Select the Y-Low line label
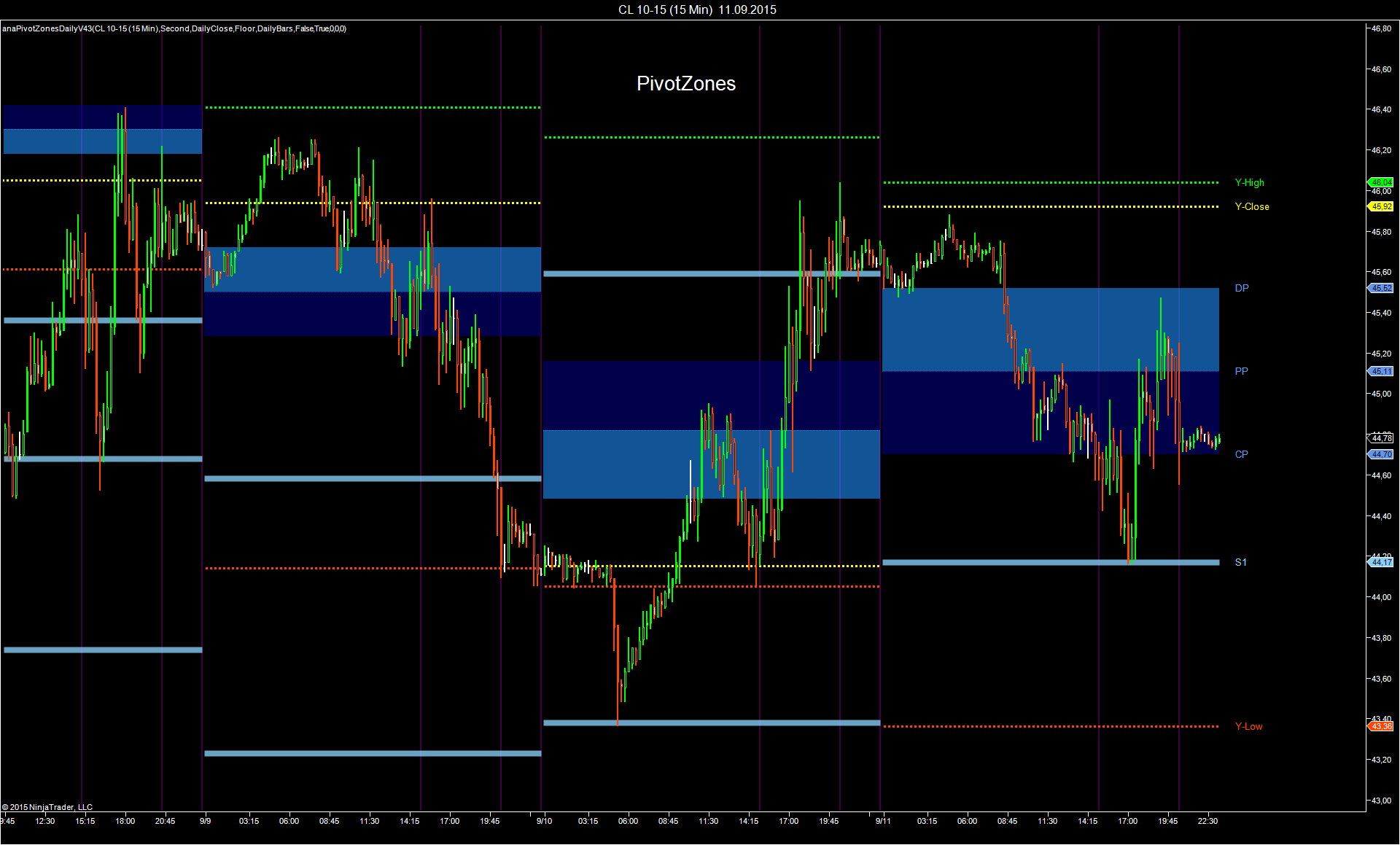 [1248, 727]
